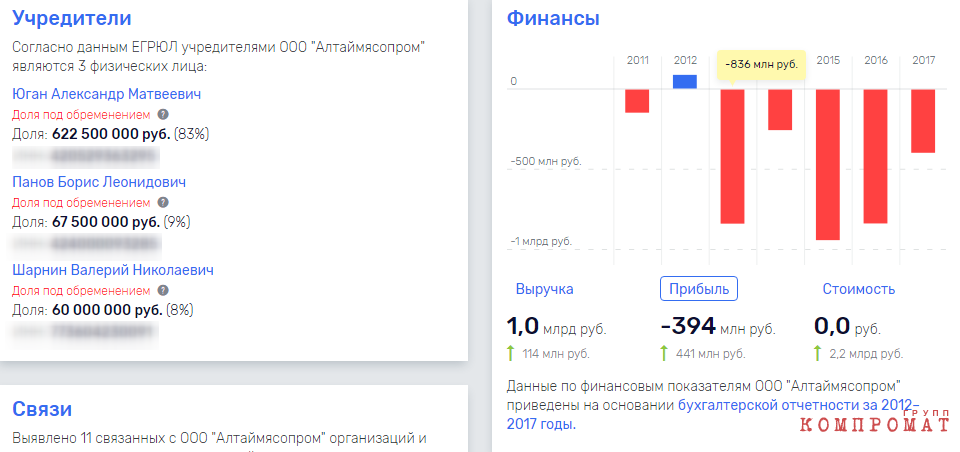The height and width of the screenshot is (452, 960).
Task: Click the -836 млн руб. tooltip
Action: [x=761, y=65]
